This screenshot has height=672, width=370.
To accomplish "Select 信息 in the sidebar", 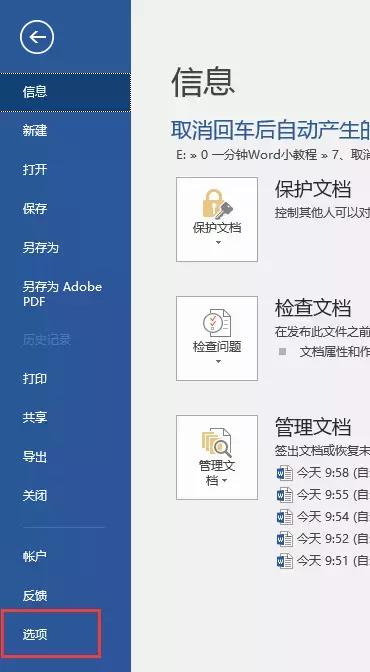I will click(65, 92).
